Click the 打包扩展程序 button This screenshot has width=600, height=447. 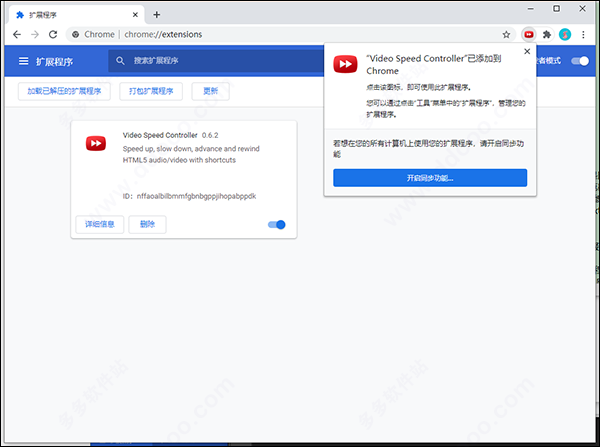coord(151,91)
